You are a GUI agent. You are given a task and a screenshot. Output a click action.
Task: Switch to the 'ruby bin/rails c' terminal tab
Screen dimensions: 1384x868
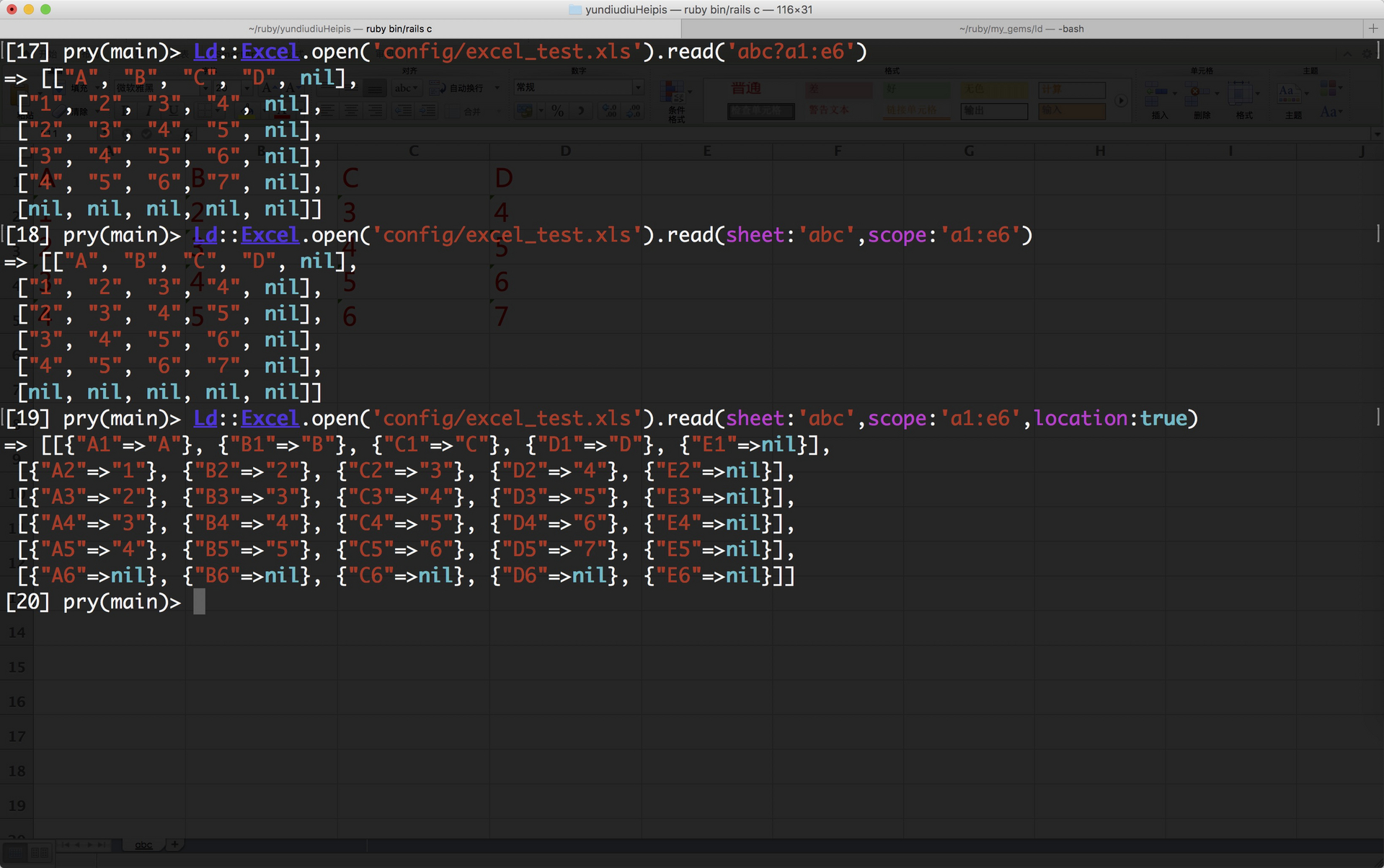340,29
